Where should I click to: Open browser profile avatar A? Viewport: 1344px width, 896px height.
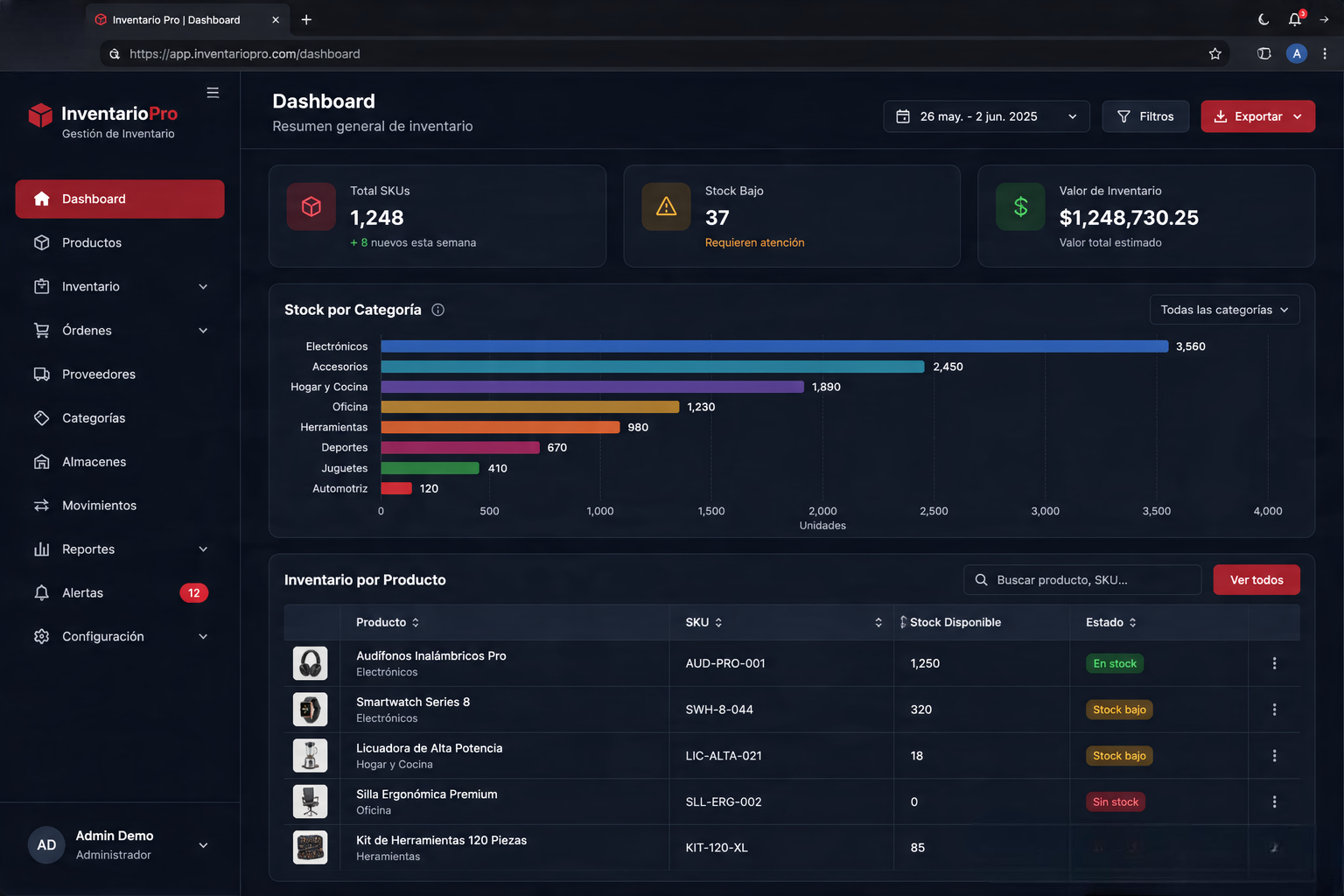coord(1297,53)
